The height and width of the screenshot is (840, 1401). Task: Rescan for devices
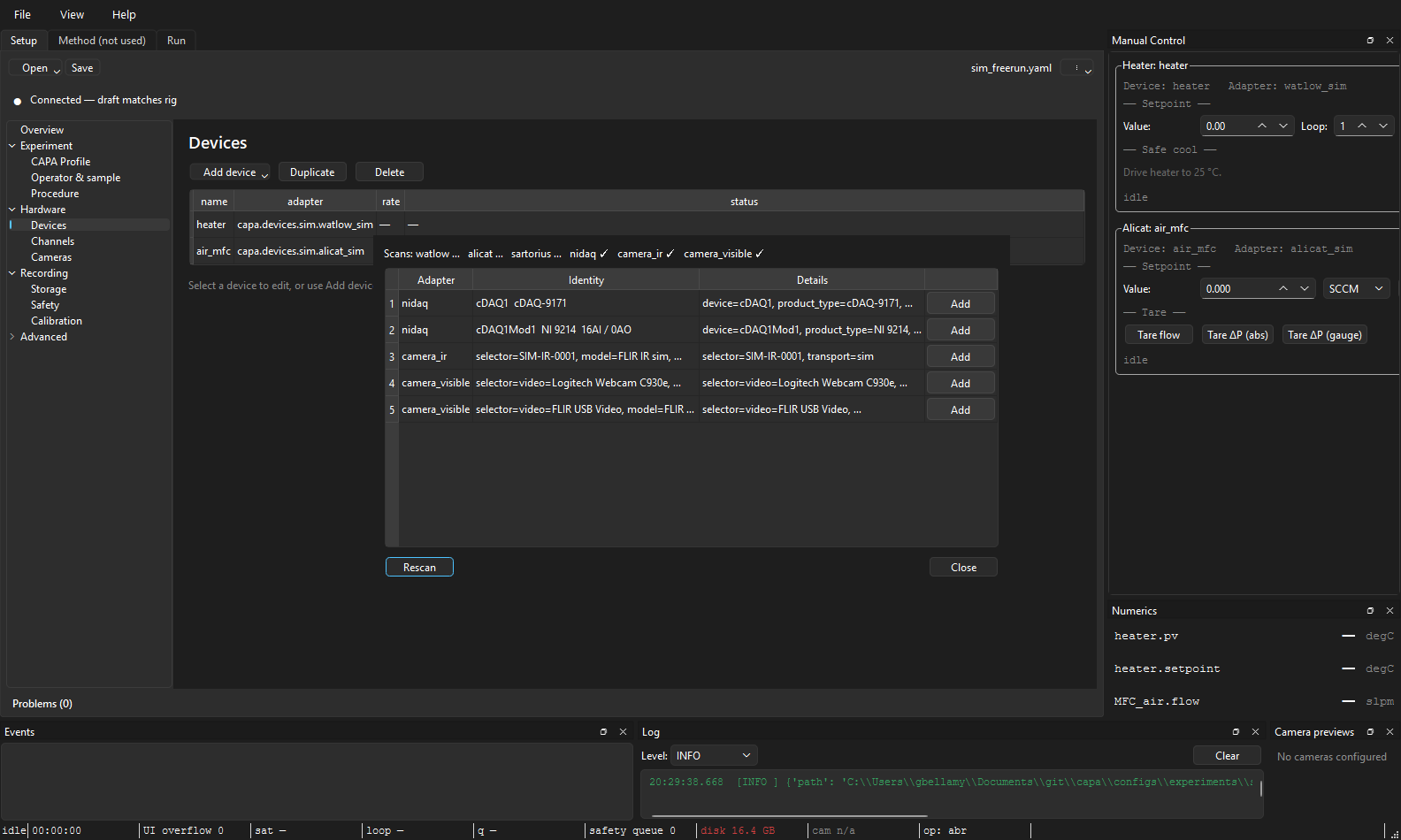[x=419, y=568]
